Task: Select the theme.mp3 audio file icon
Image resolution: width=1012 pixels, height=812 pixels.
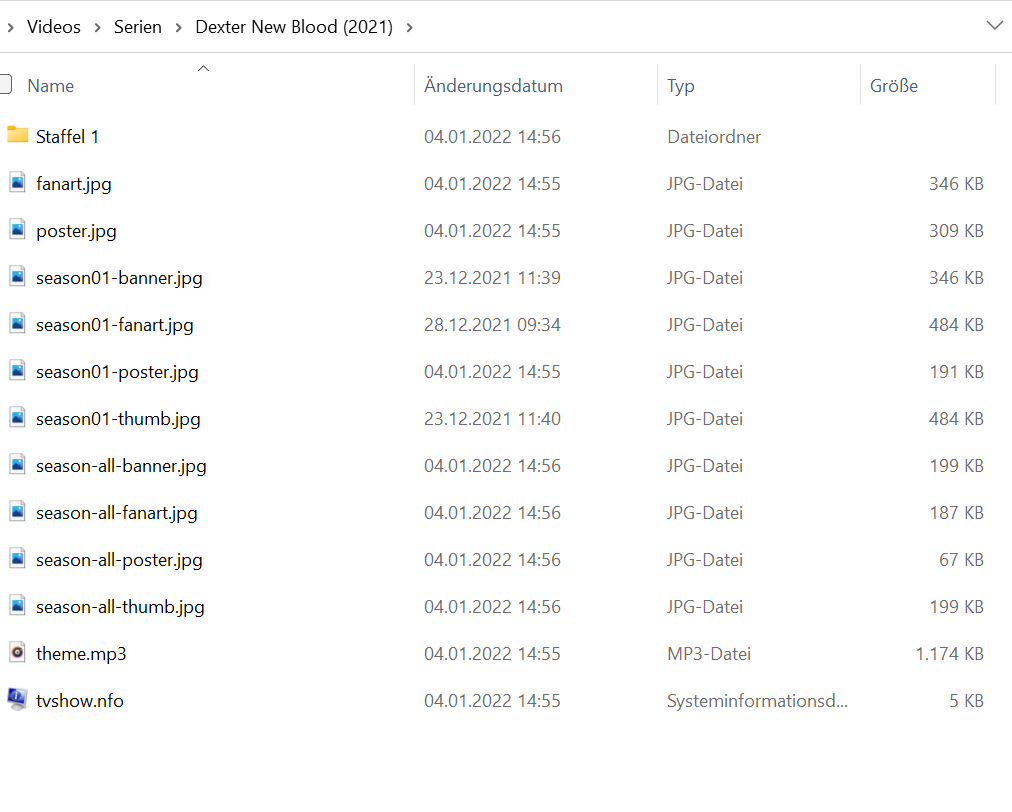Action: click(x=17, y=653)
